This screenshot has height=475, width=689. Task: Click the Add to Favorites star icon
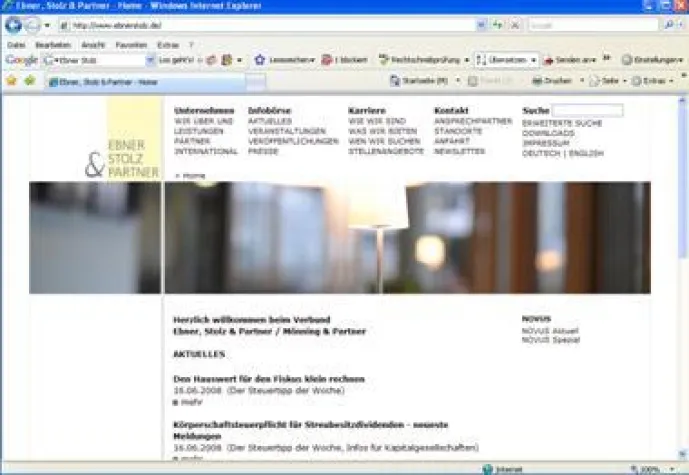tap(30, 81)
